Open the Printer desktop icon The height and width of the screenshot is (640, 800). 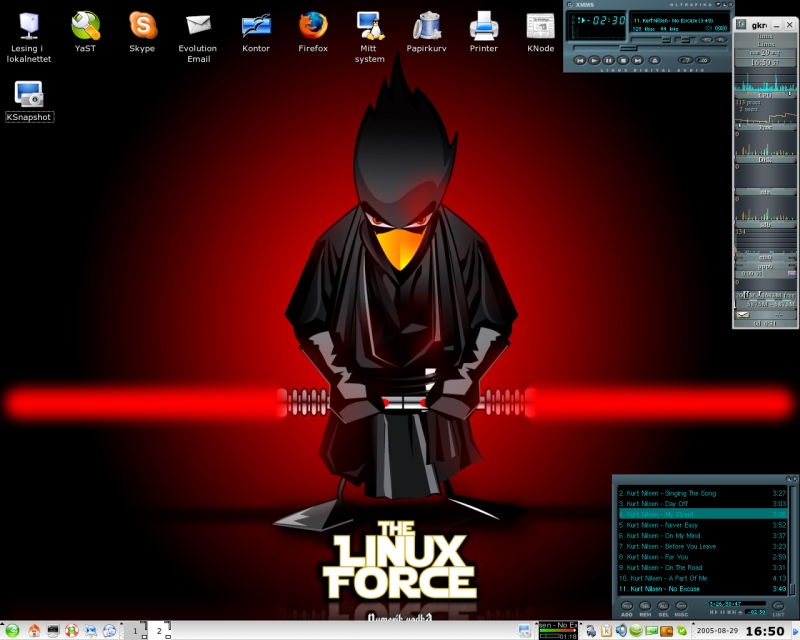[x=484, y=32]
